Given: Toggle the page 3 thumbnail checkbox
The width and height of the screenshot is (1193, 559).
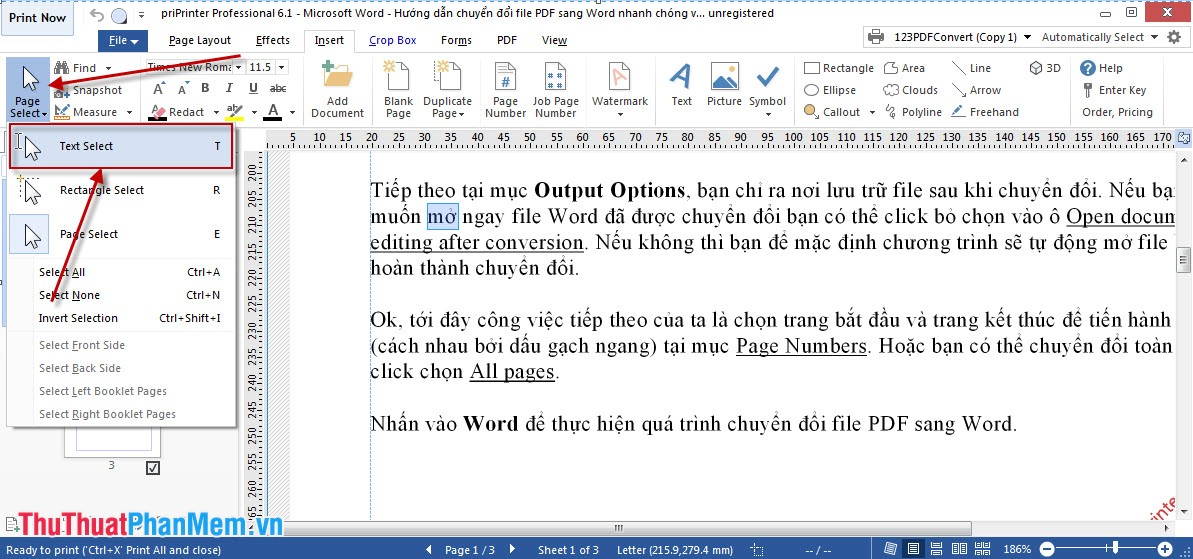Looking at the screenshot, I should tap(153, 467).
